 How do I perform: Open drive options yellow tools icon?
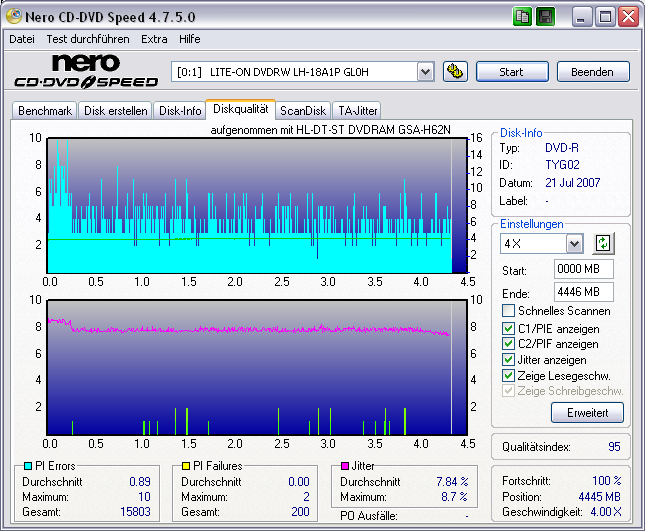(455, 72)
